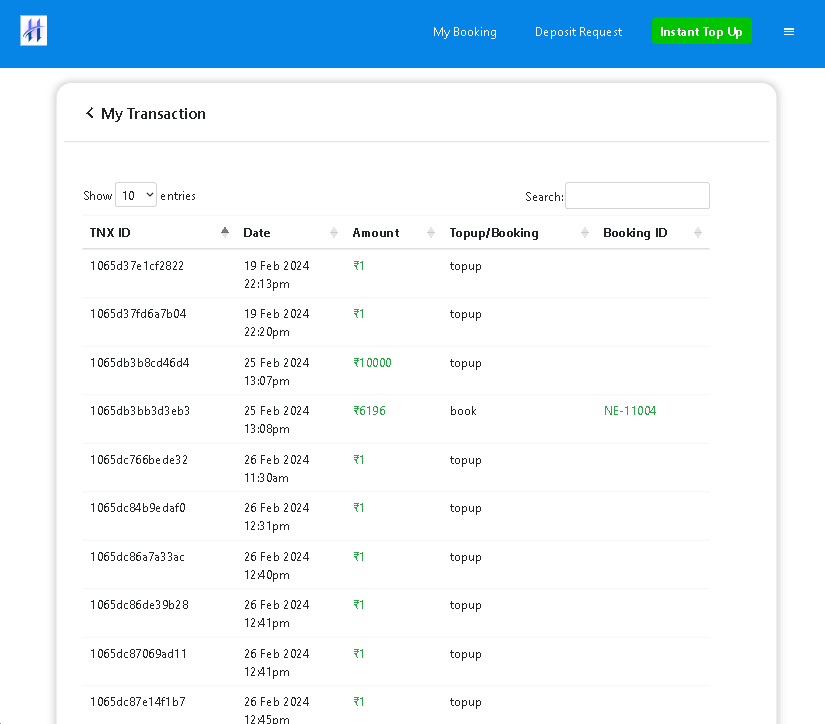Select transaction row 1065db3bb3d3eb3
Viewport: 825px width, 724px height.
pyautogui.click(x=140, y=411)
